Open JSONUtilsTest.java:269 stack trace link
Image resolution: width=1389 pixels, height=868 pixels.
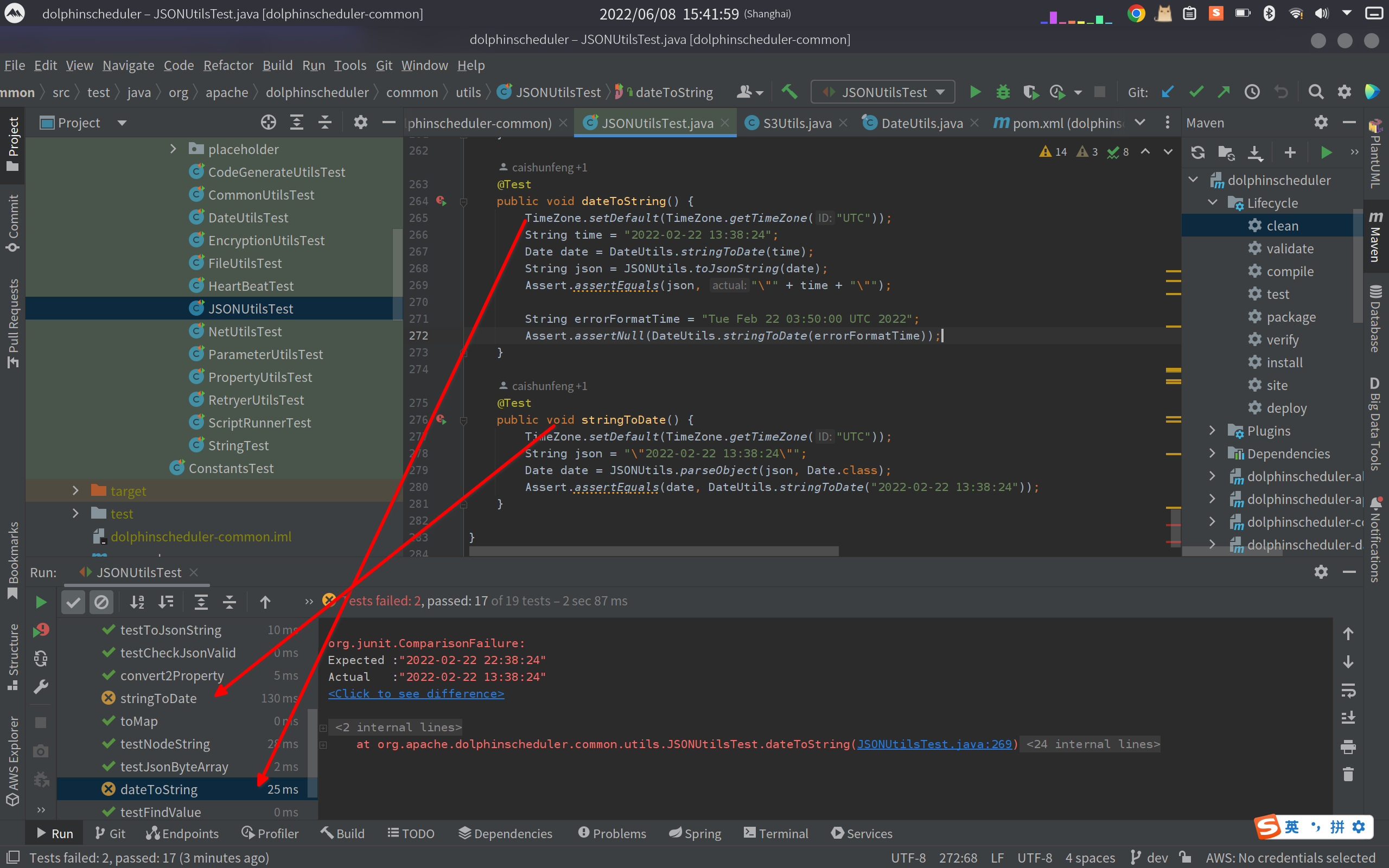tap(934, 744)
